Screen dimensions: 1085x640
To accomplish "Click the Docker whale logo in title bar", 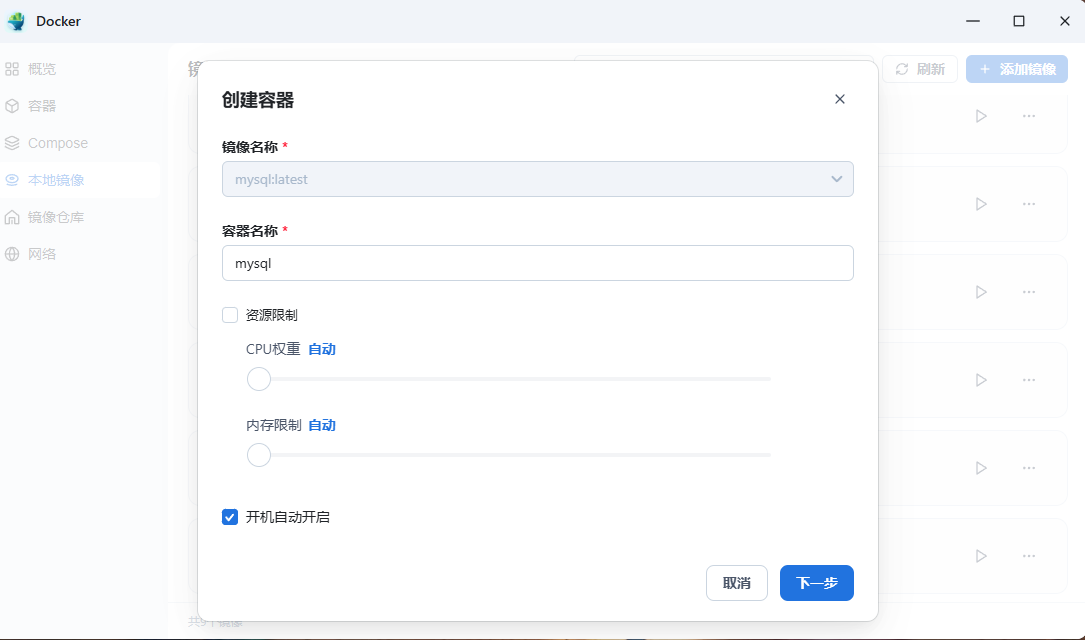I will pos(16,20).
